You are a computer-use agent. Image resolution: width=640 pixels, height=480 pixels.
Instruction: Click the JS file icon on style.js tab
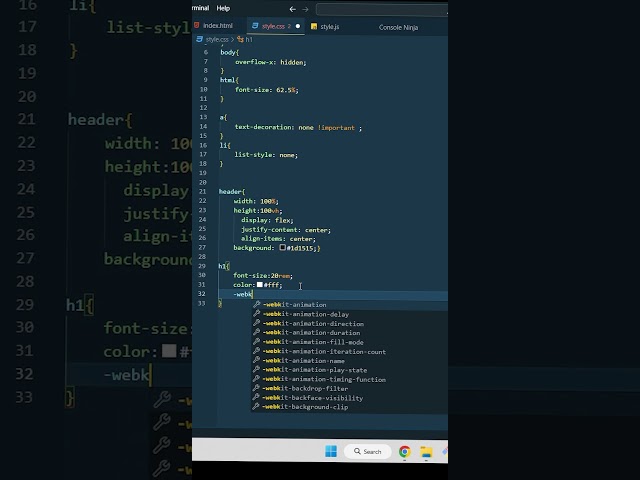313,27
